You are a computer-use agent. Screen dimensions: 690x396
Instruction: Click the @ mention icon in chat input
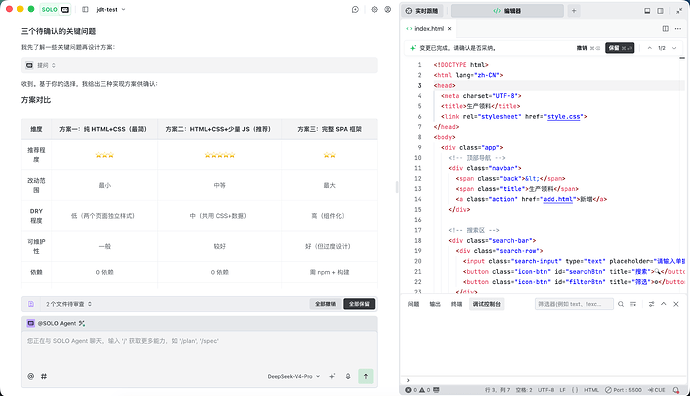tap(30, 376)
